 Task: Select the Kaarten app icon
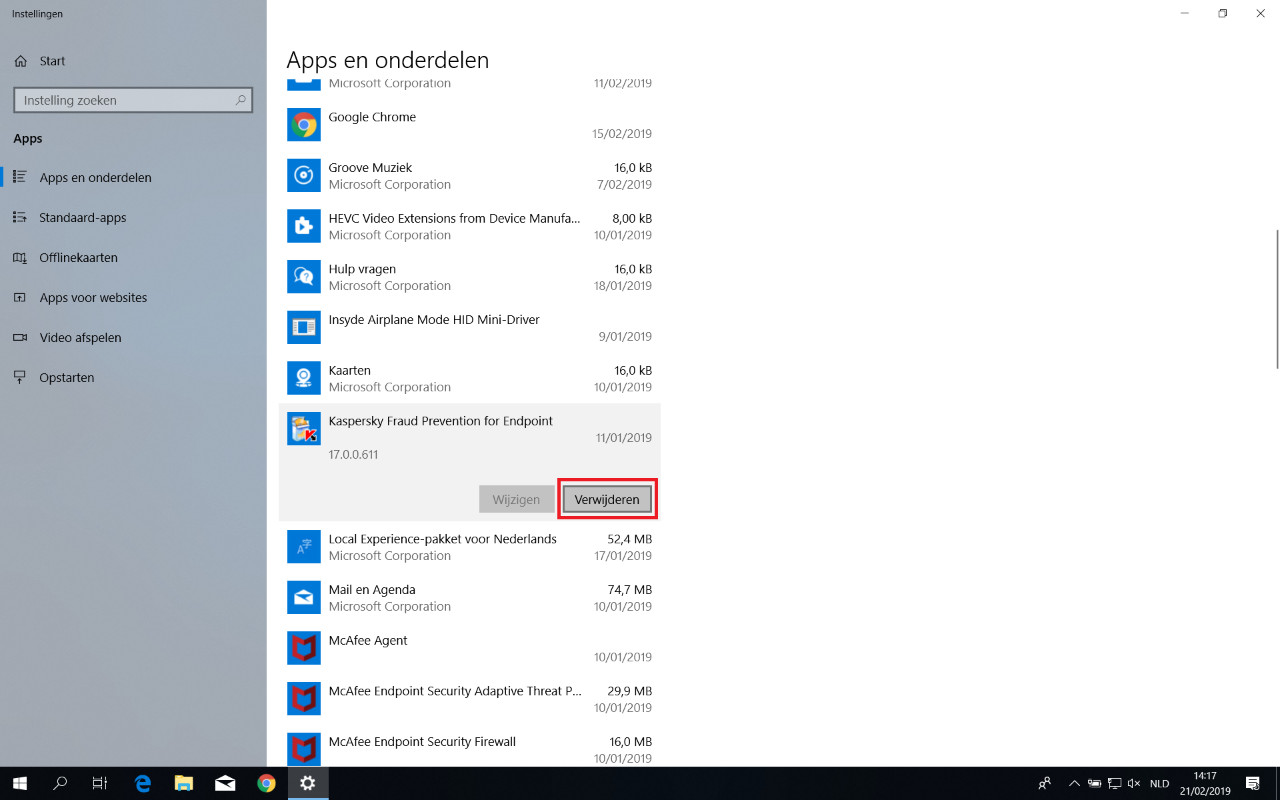[x=304, y=378]
